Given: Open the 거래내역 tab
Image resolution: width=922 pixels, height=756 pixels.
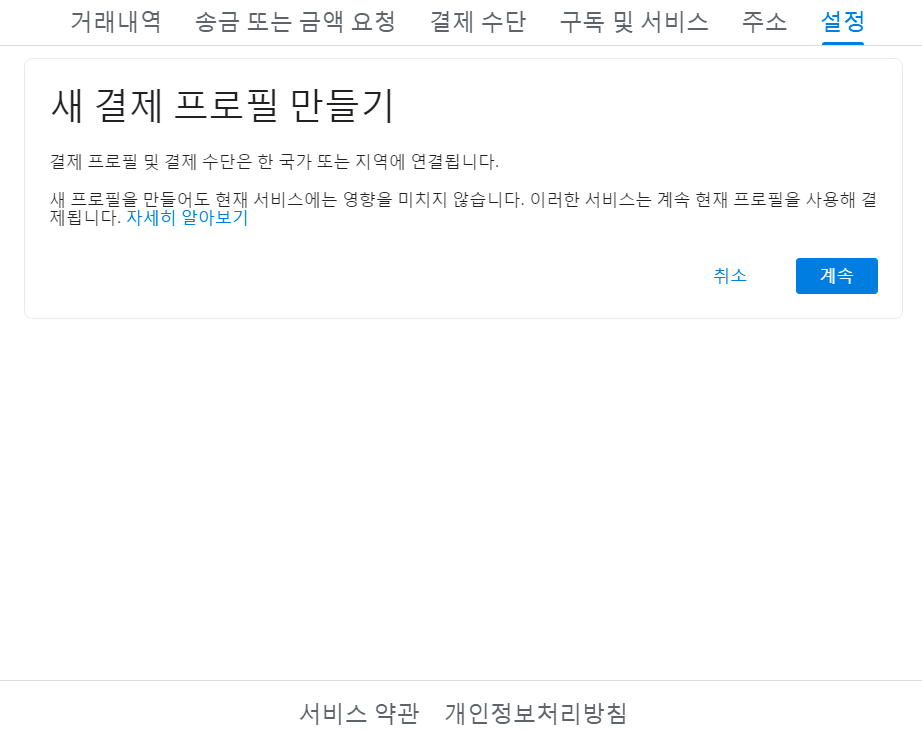Looking at the screenshot, I should tap(116, 22).
